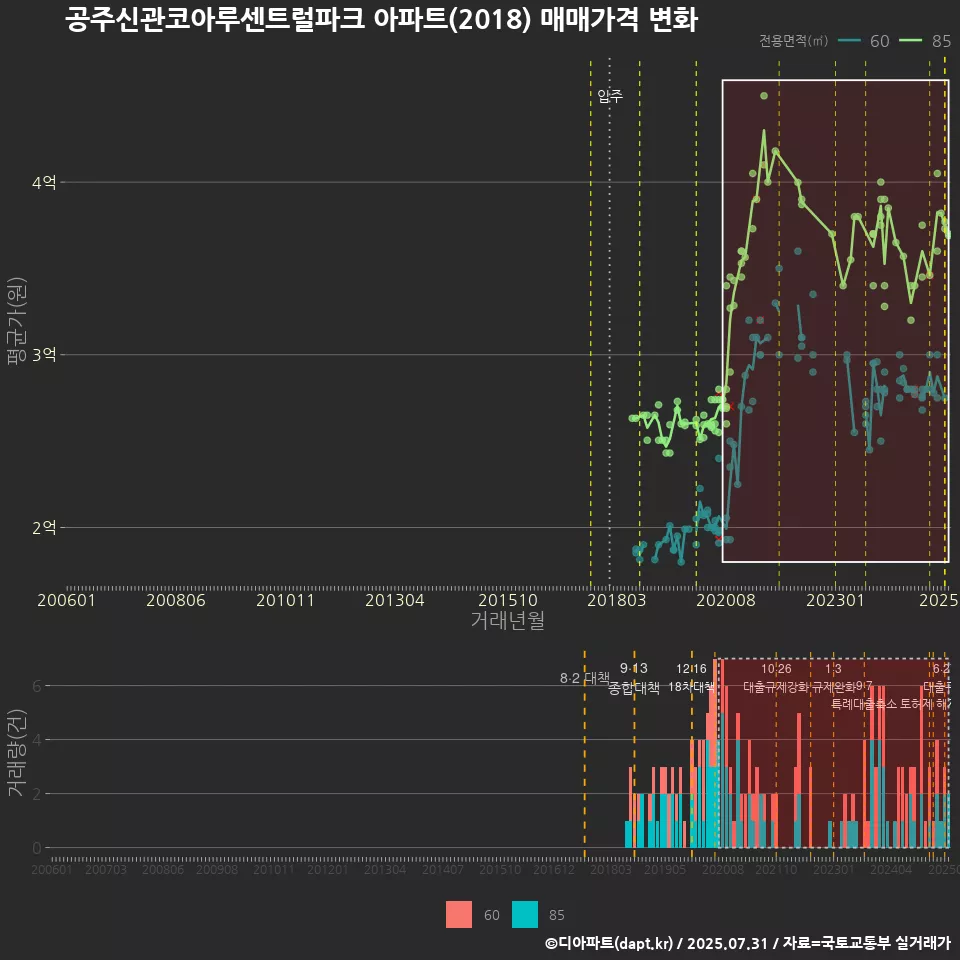The width and height of the screenshot is (960, 960).
Task: Click 201011 on the price chart date axis
Action: tap(285, 600)
